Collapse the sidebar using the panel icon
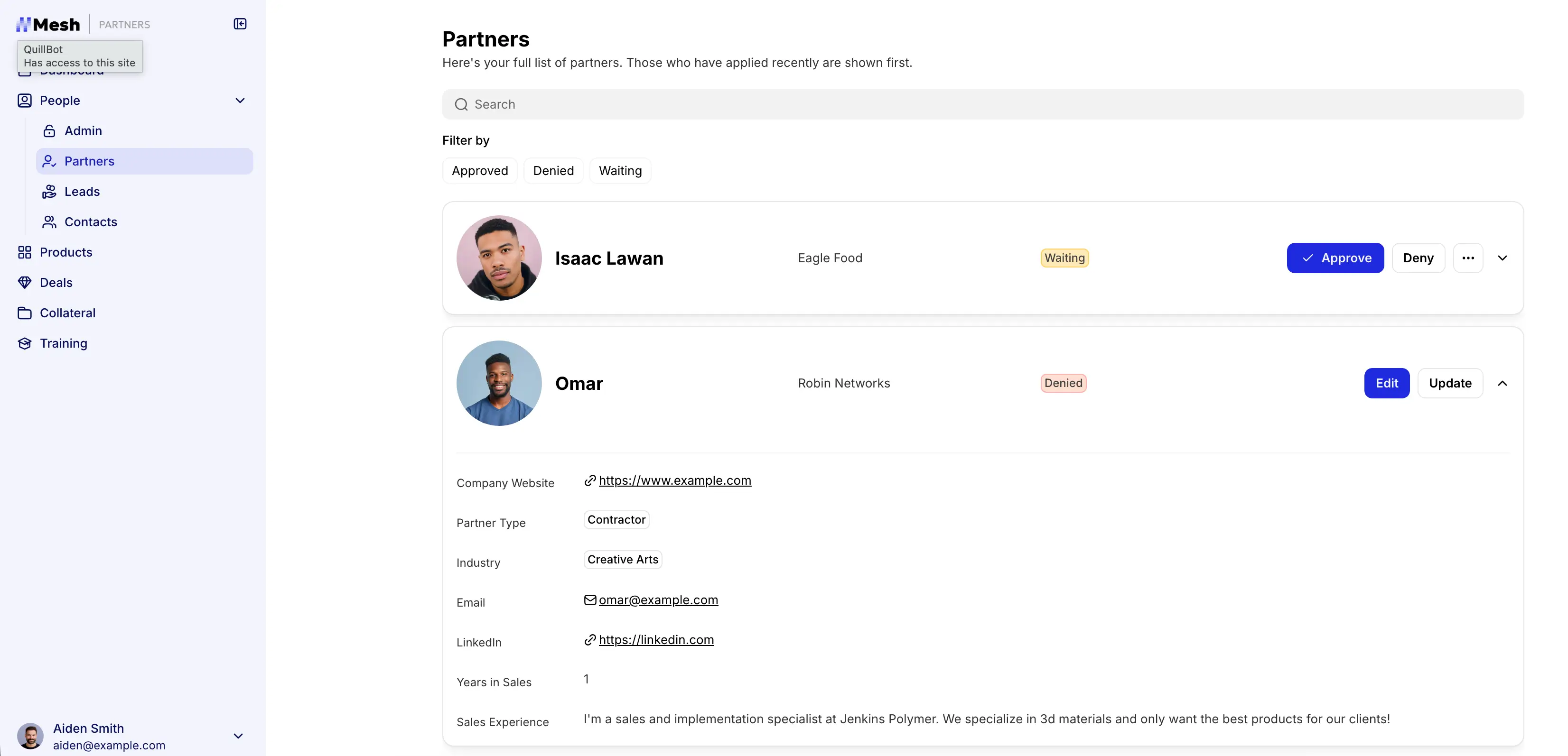This screenshot has height=756, width=1568. click(240, 24)
